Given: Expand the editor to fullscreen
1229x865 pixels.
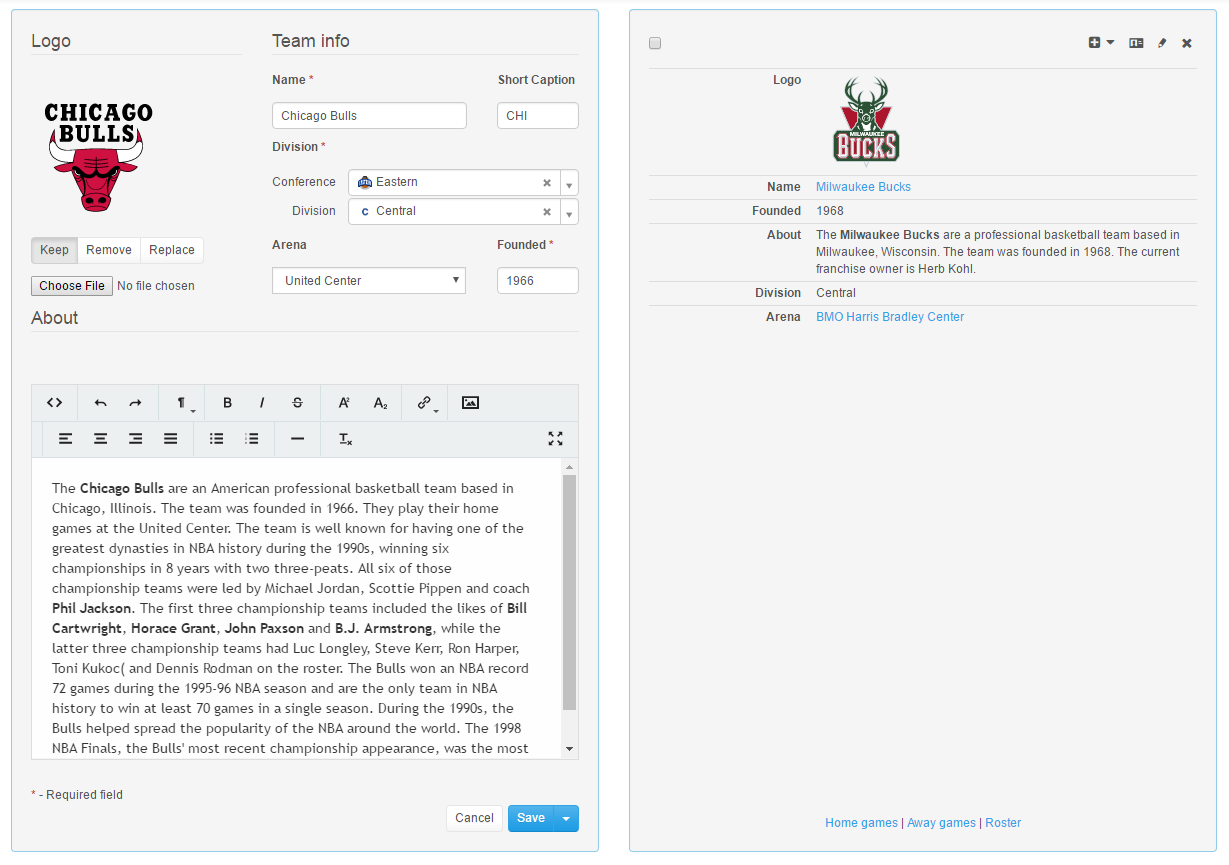Looking at the screenshot, I should (x=555, y=439).
